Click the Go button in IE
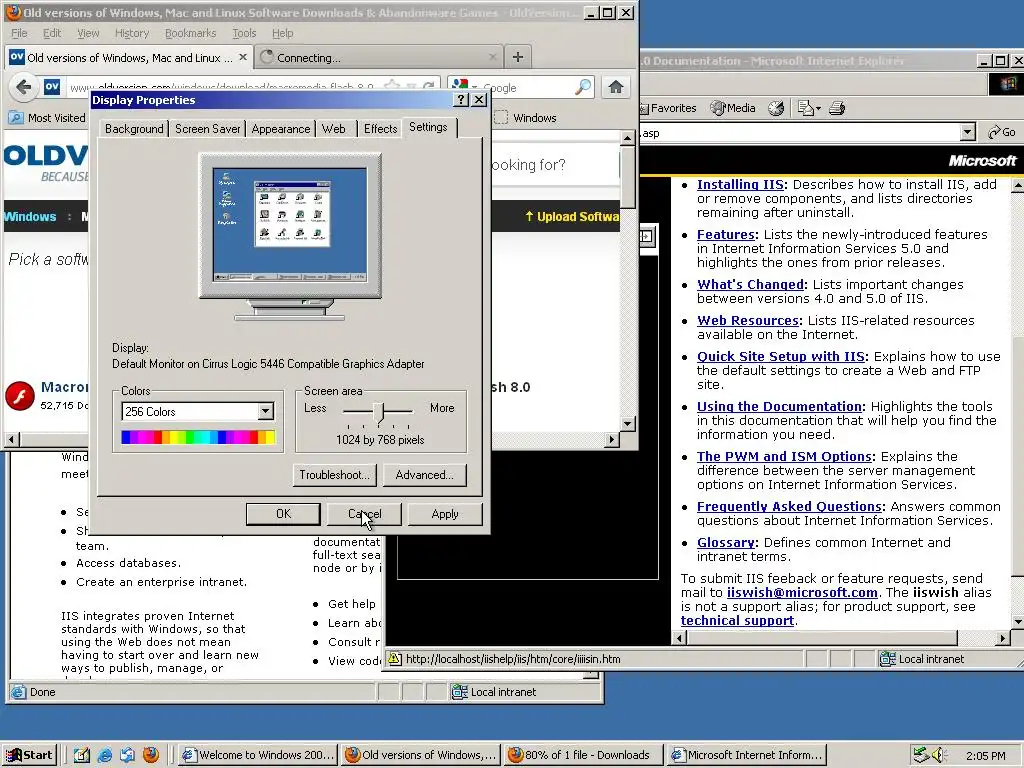 [1002, 133]
